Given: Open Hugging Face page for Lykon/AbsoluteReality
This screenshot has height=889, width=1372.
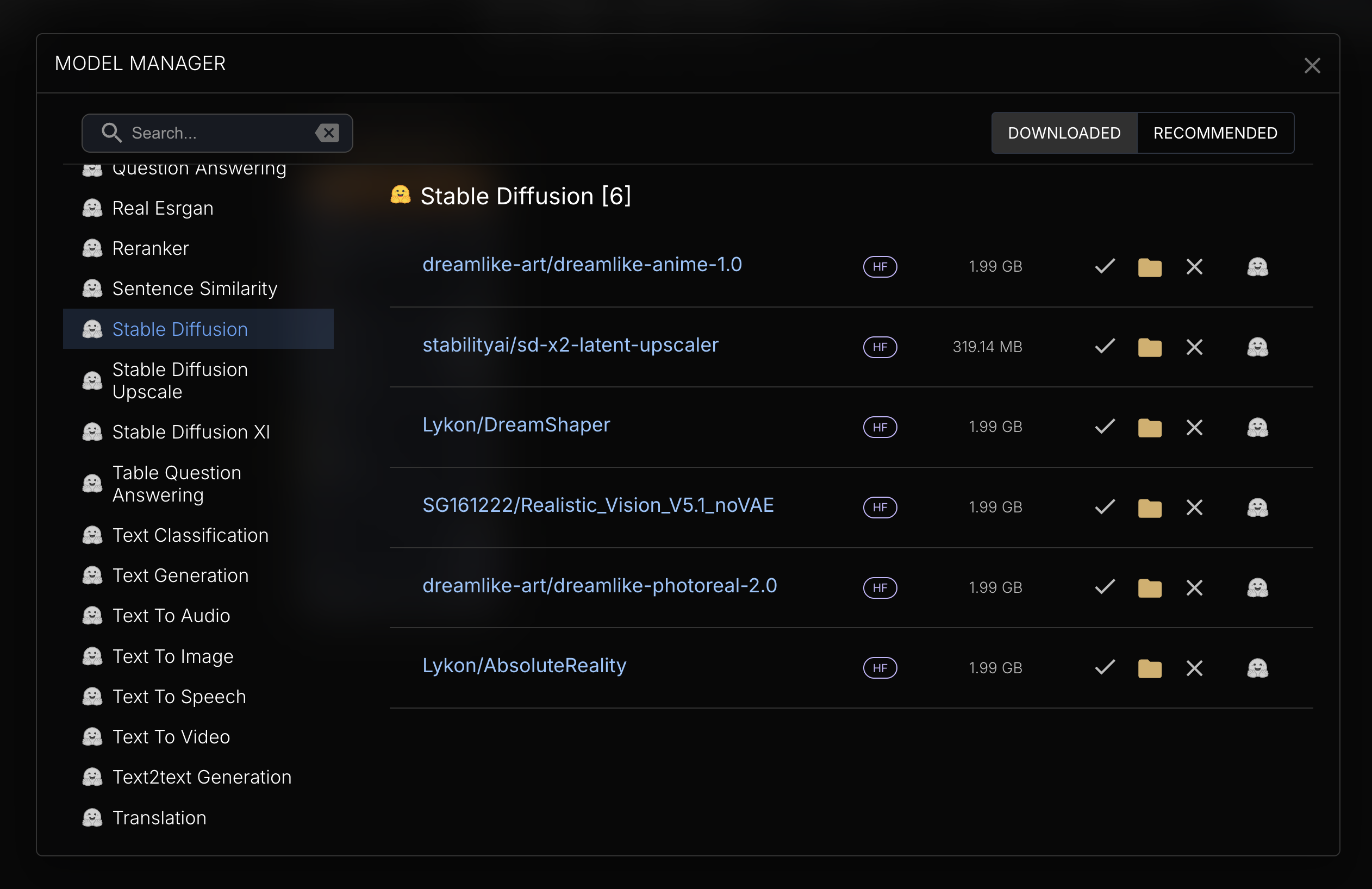Looking at the screenshot, I should point(1257,668).
